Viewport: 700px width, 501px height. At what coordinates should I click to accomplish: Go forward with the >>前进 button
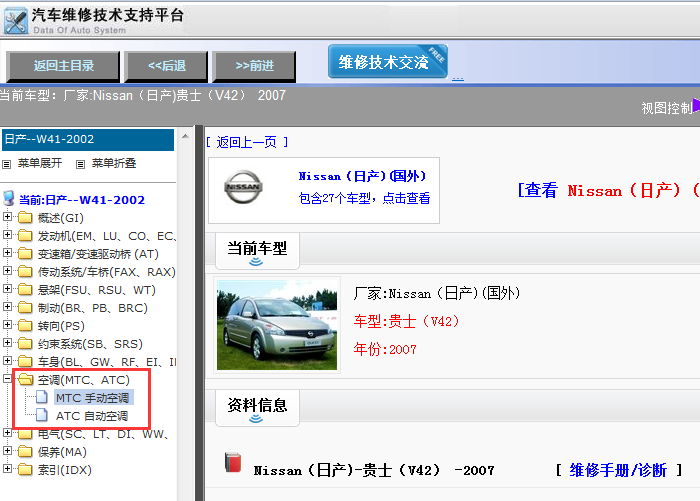(x=254, y=66)
